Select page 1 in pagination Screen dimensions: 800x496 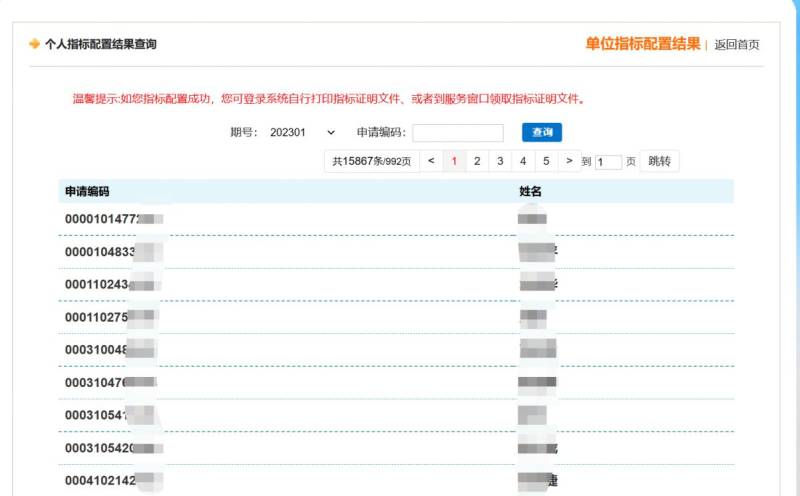click(454, 161)
